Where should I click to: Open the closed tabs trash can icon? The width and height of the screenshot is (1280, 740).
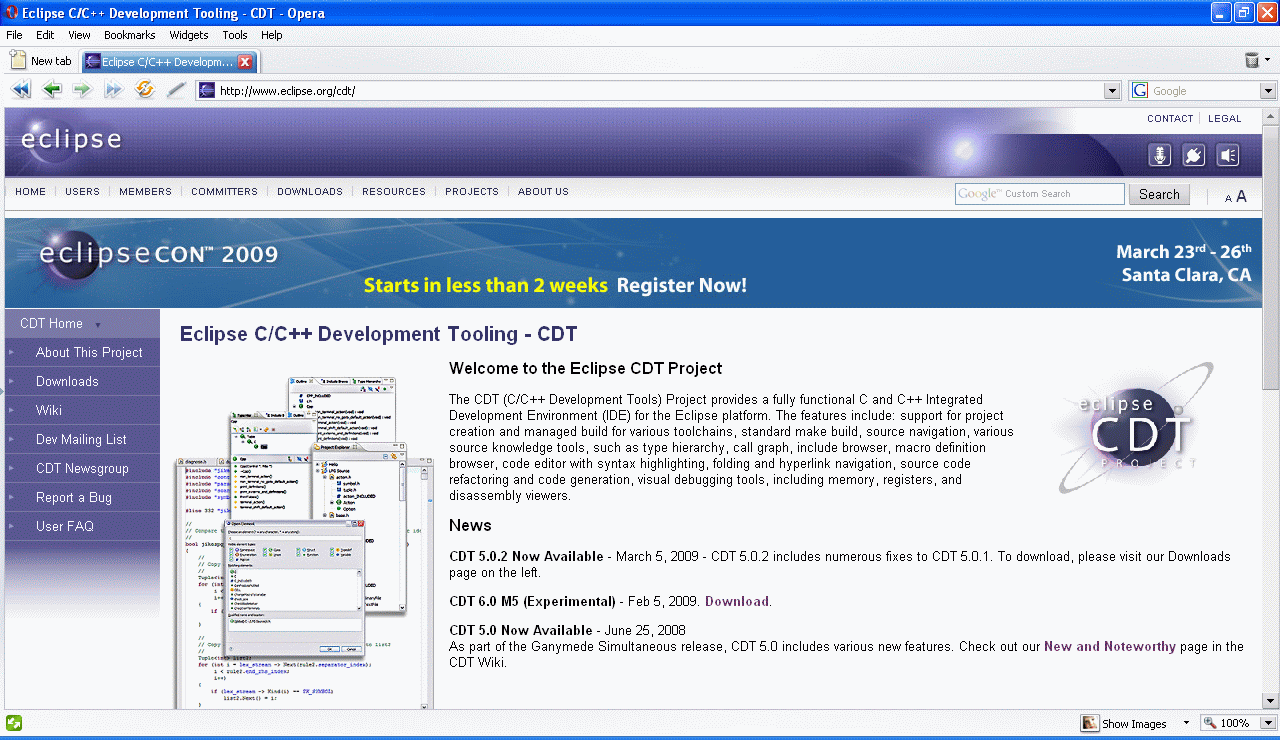(1252, 61)
